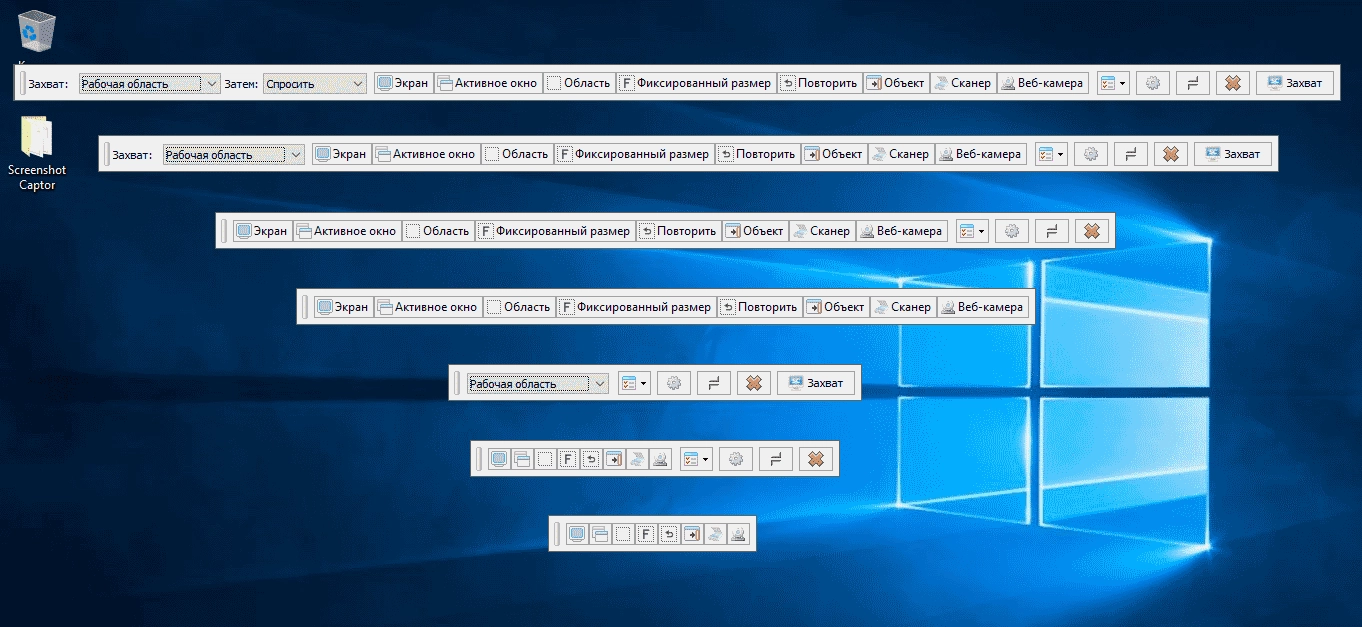Open the Захват mode dropdown in the topmost toolbar

pos(149,84)
